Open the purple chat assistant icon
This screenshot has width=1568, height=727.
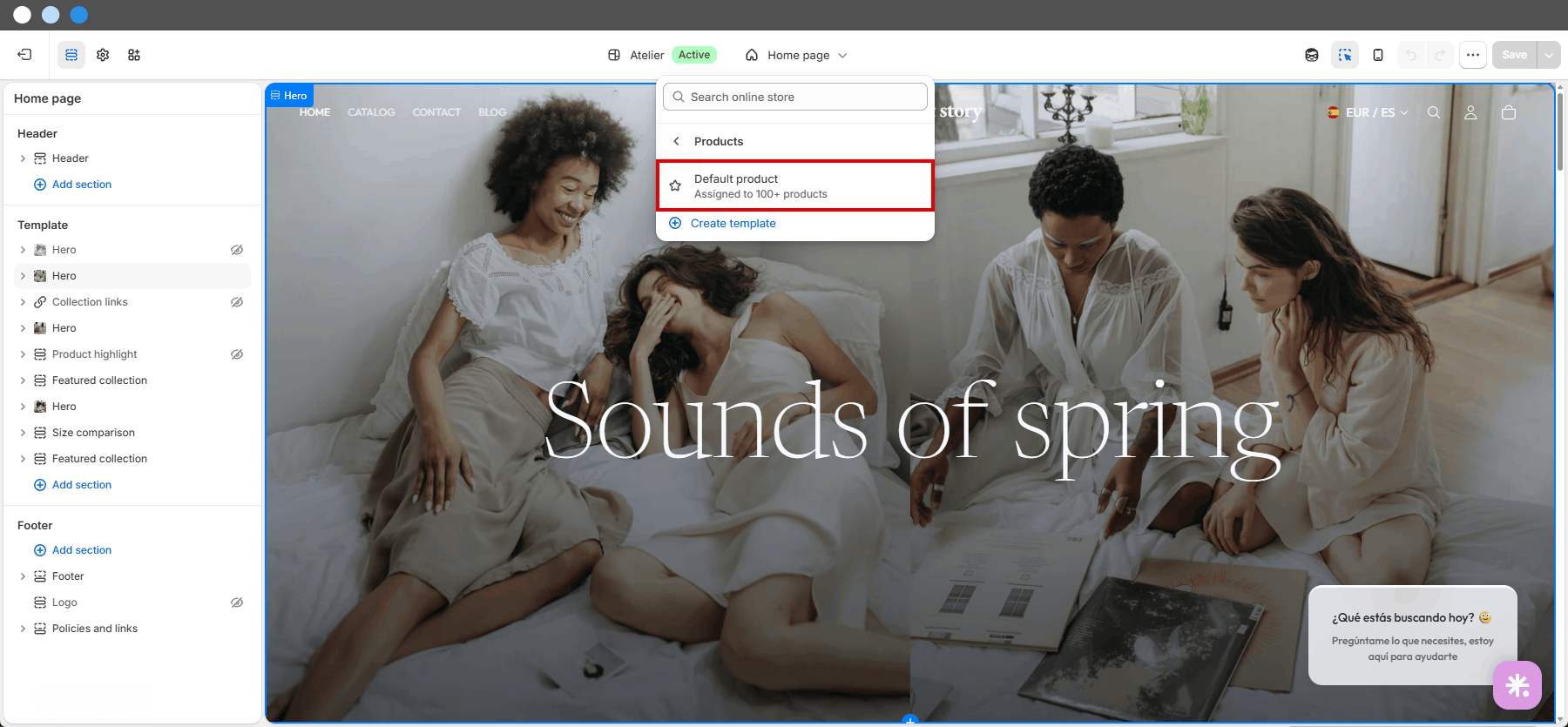point(1517,685)
